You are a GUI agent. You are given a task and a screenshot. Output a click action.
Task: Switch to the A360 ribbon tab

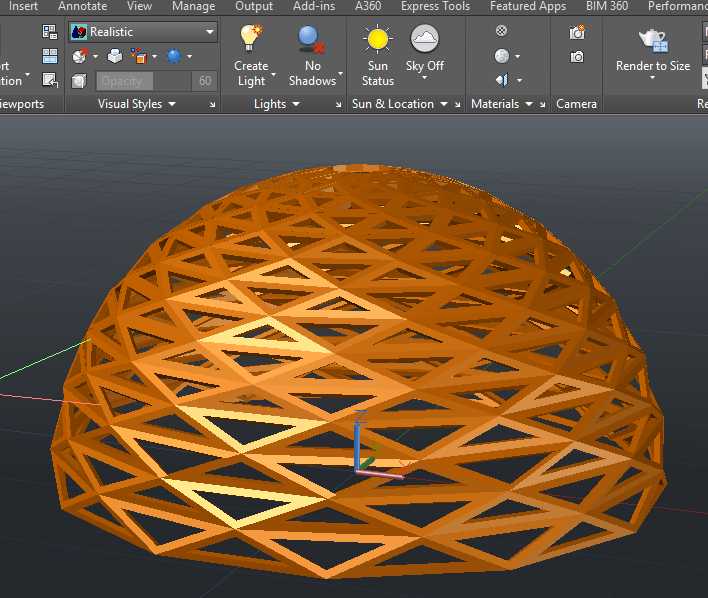click(368, 6)
